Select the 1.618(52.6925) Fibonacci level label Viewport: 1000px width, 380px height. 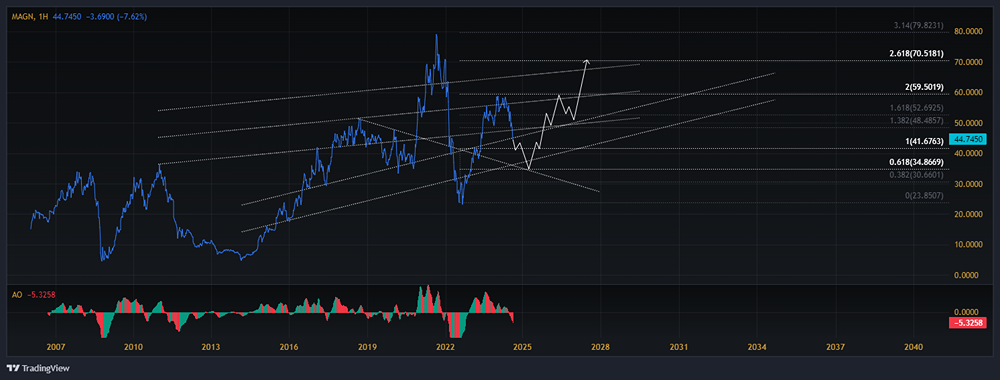[916, 109]
